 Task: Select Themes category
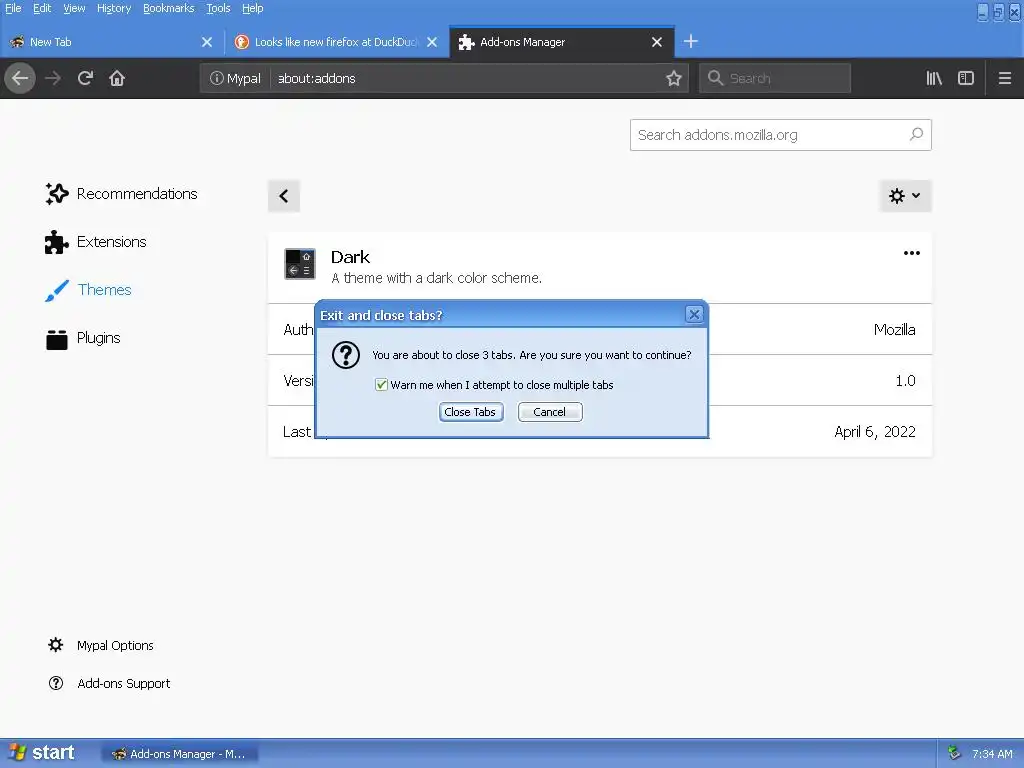(88, 290)
